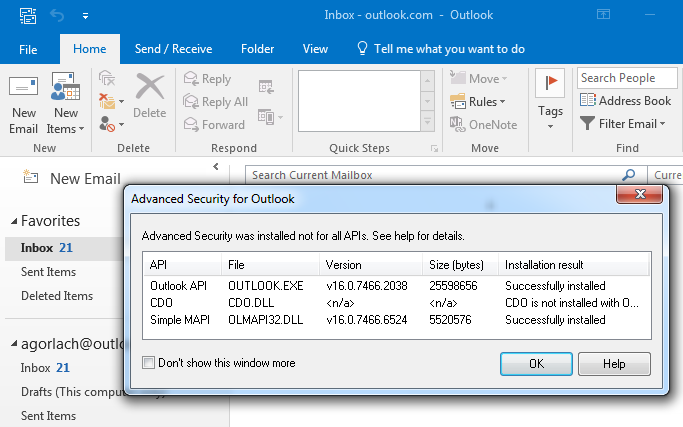Click the Move folder icon

(x=457, y=78)
